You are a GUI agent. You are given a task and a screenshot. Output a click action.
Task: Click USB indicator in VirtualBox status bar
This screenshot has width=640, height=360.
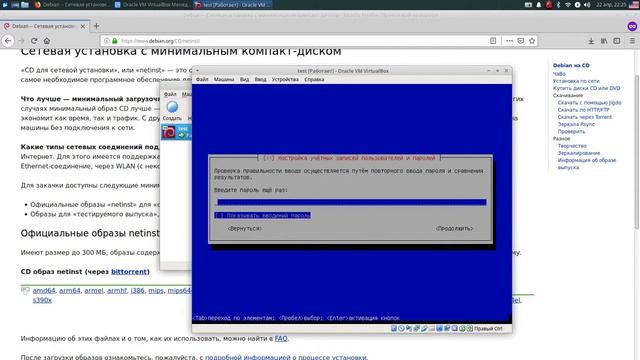[424, 329]
